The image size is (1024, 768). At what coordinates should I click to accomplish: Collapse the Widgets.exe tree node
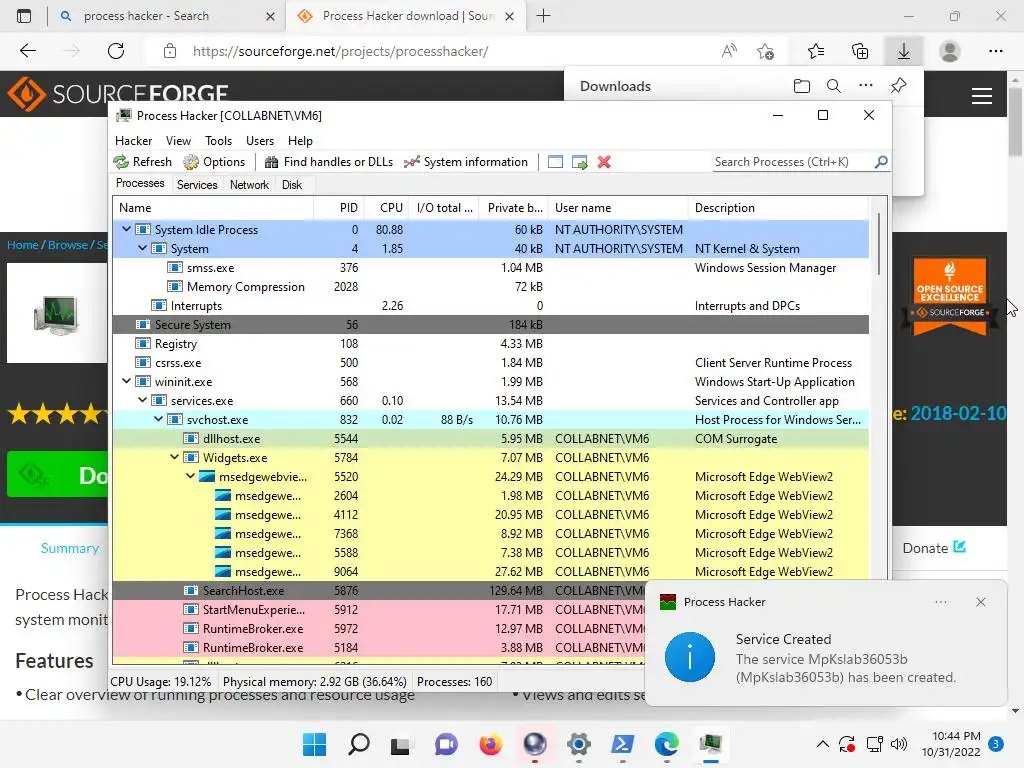click(x=174, y=457)
